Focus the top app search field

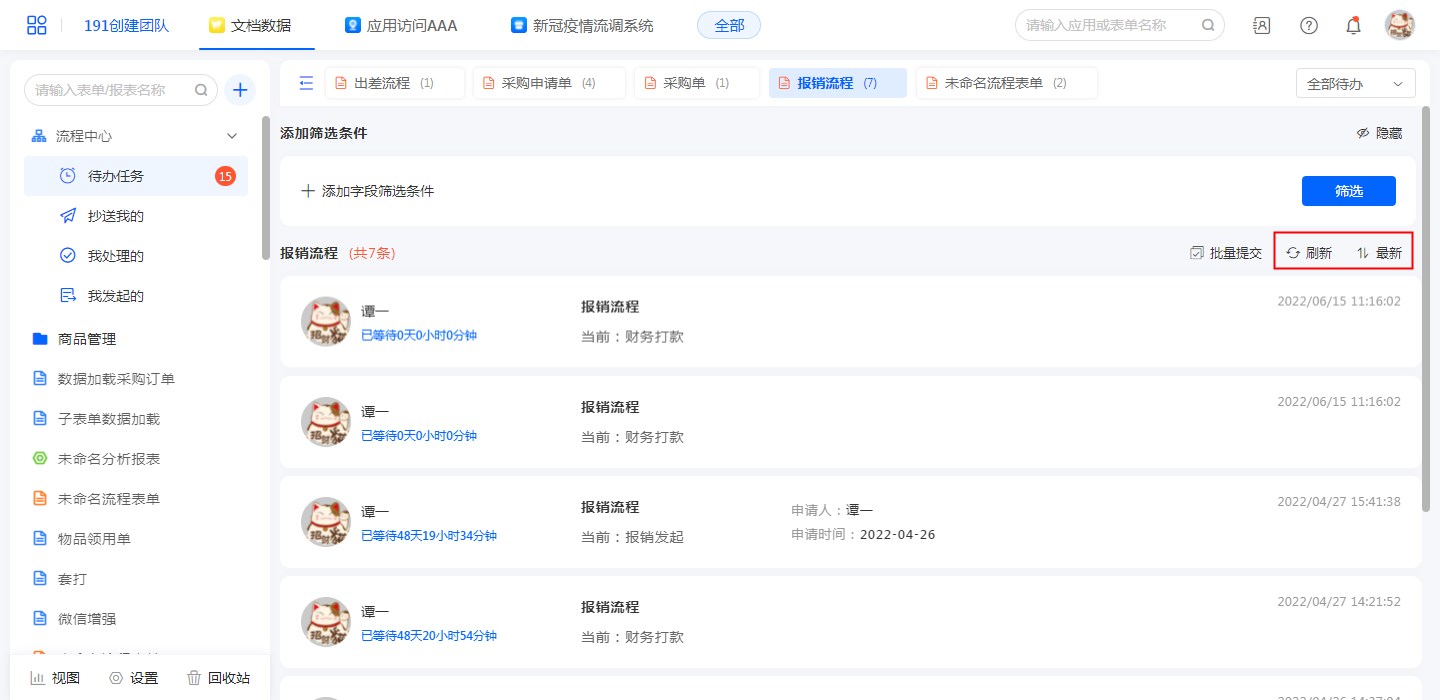pos(1110,25)
